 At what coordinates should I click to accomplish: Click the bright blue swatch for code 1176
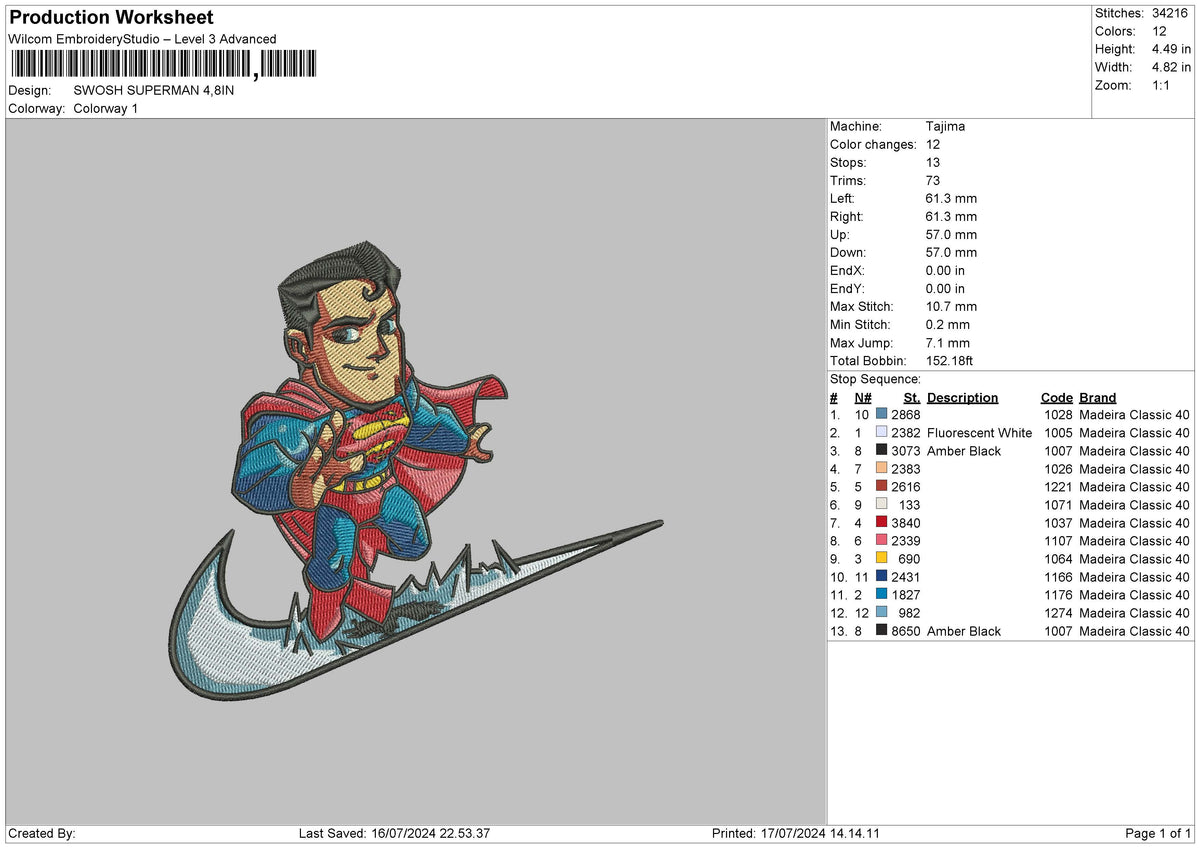tap(881, 595)
